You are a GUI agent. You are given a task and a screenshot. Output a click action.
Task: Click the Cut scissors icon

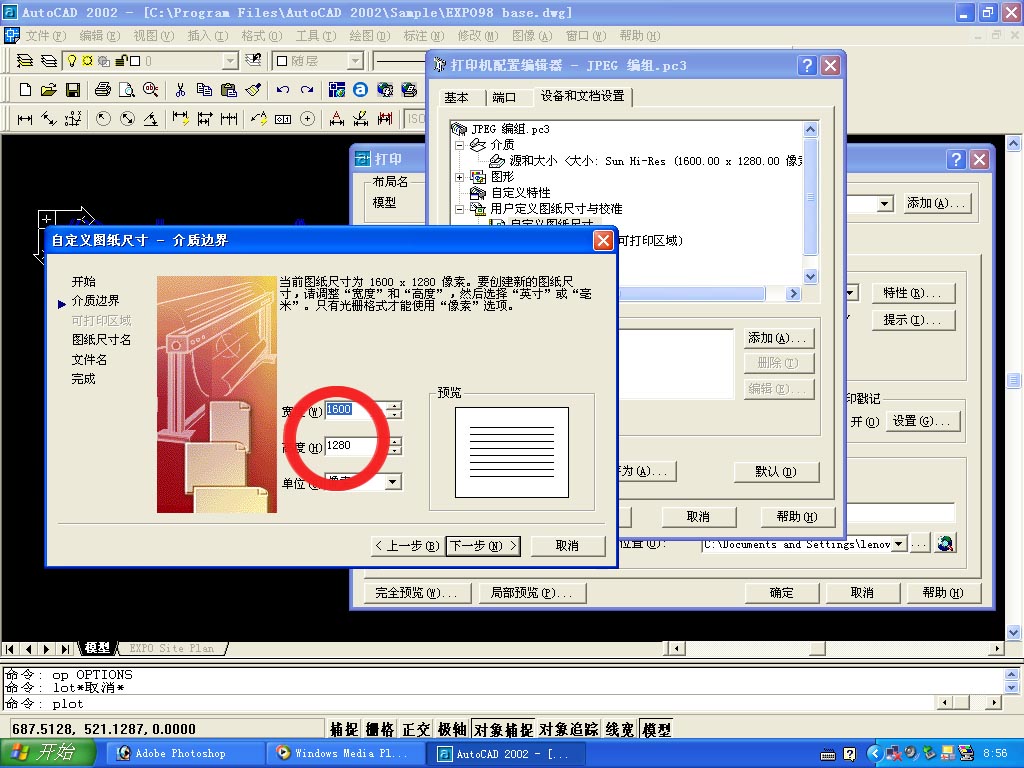pyautogui.click(x=180, y=89)
